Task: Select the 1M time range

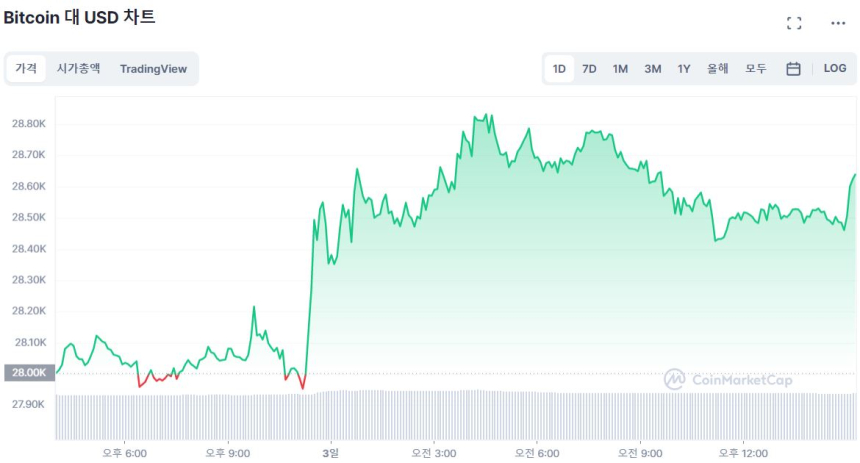Action: point(620,69)
